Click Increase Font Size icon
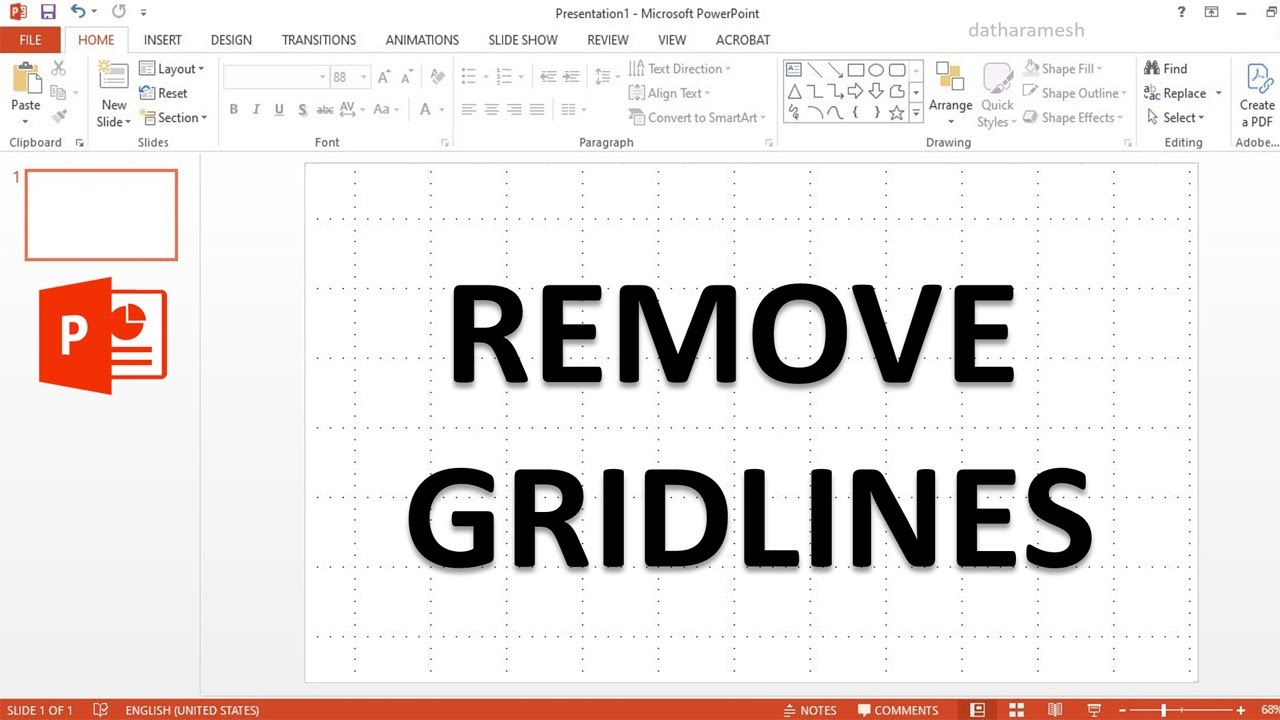This screenshot has width=1280, height=720. pos(384,77)
